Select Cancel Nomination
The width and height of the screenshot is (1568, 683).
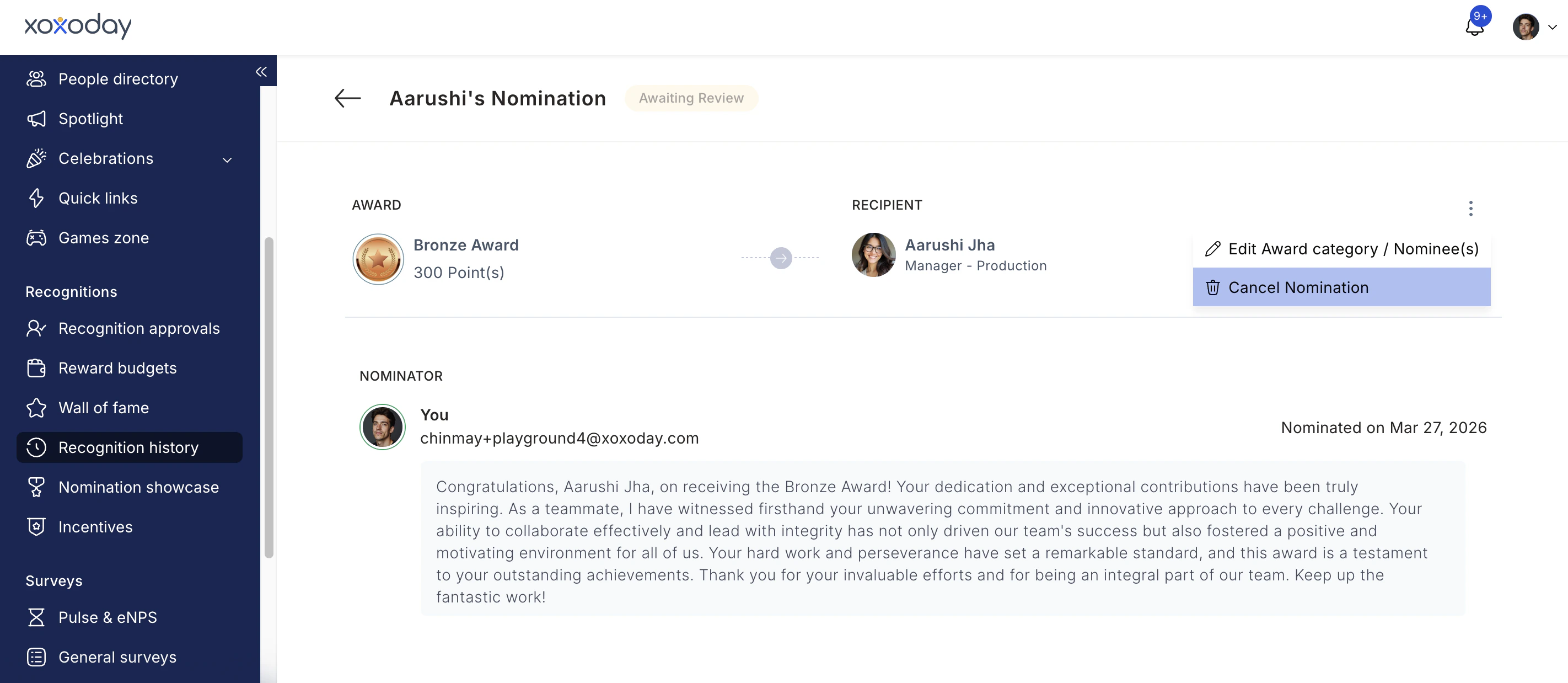[x=1341, y=287]
